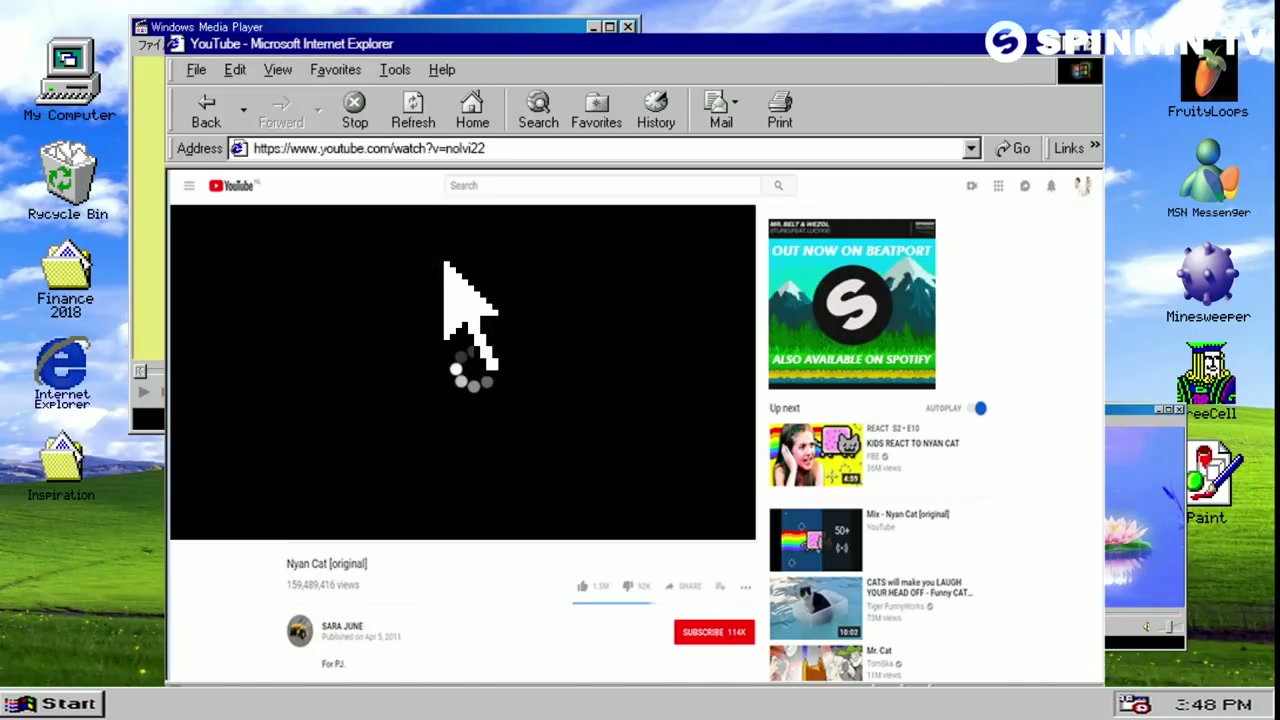Click the Print toolbar icon
1280x720 pixels.
pyautogui.click(x=780, y=110)
